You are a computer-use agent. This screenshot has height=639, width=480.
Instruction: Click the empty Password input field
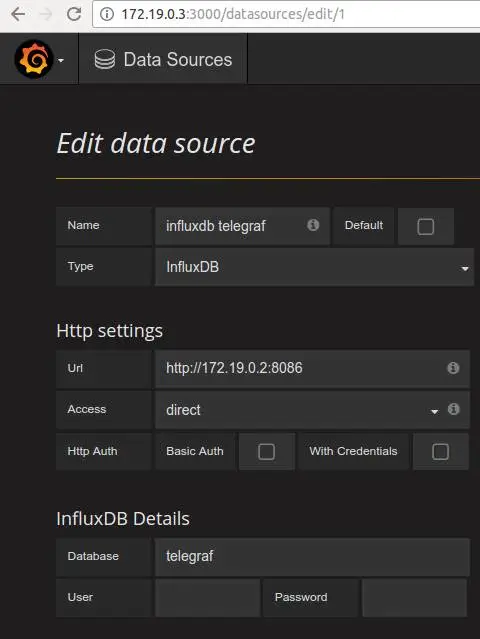click(x=414, y=597)
